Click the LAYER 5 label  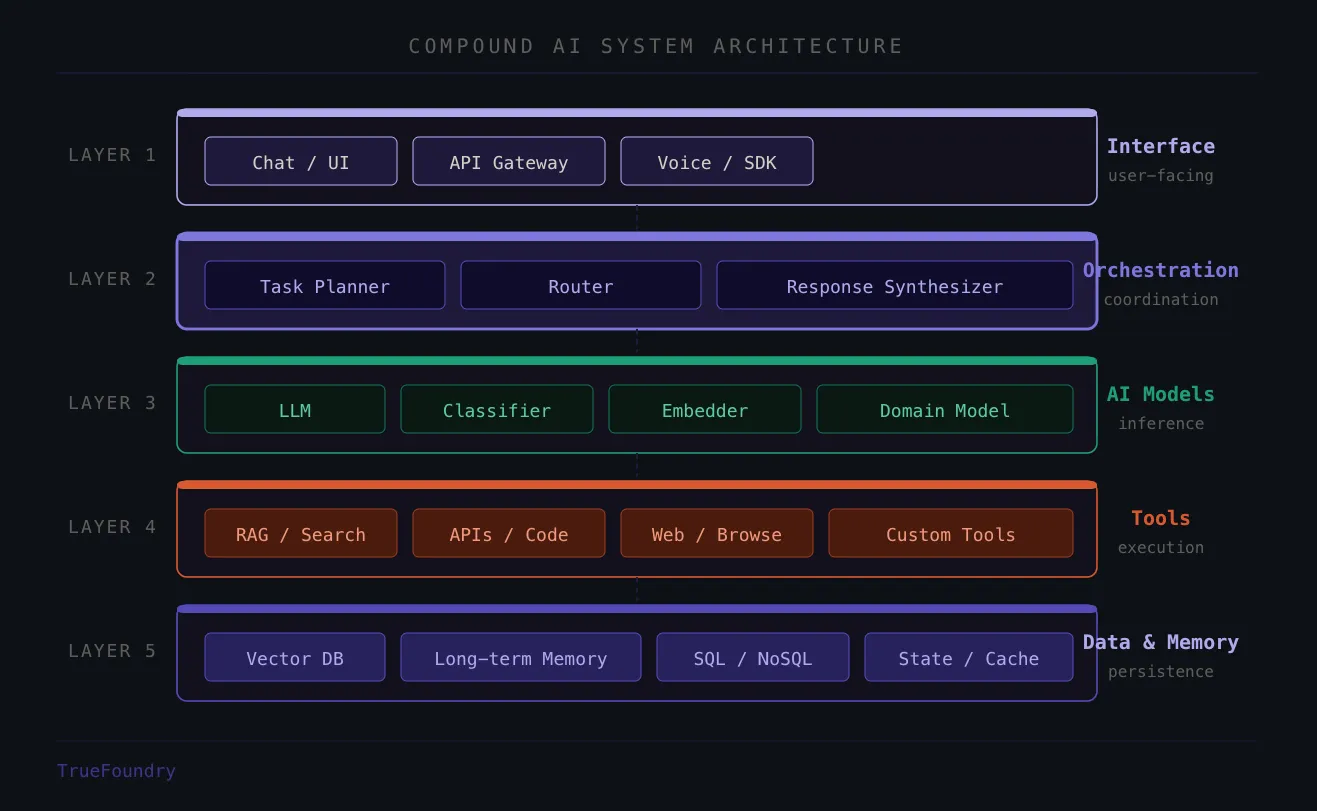[112, 650]
